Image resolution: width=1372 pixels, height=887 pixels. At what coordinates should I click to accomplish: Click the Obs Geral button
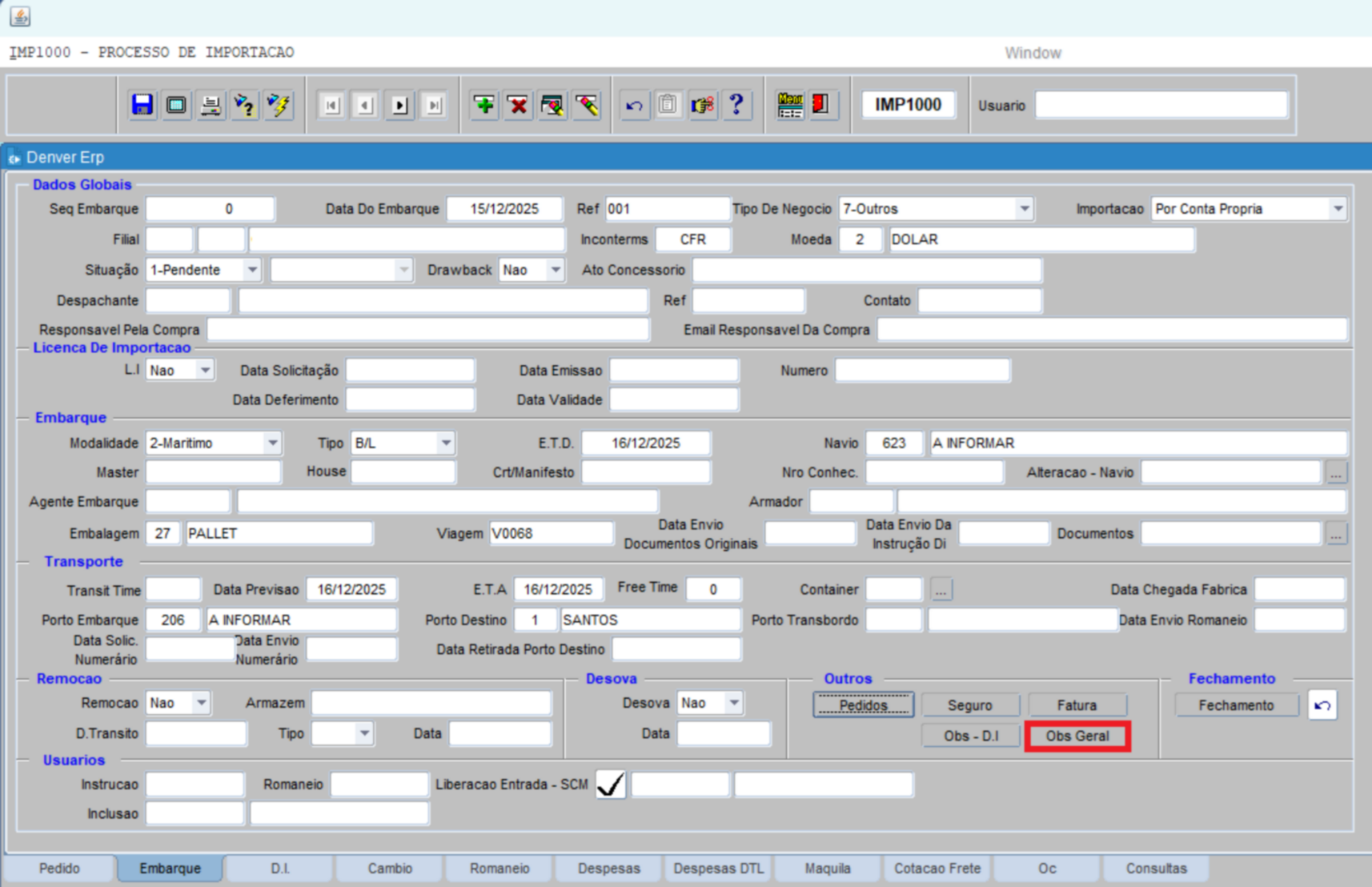click(x=1077, y=736)
